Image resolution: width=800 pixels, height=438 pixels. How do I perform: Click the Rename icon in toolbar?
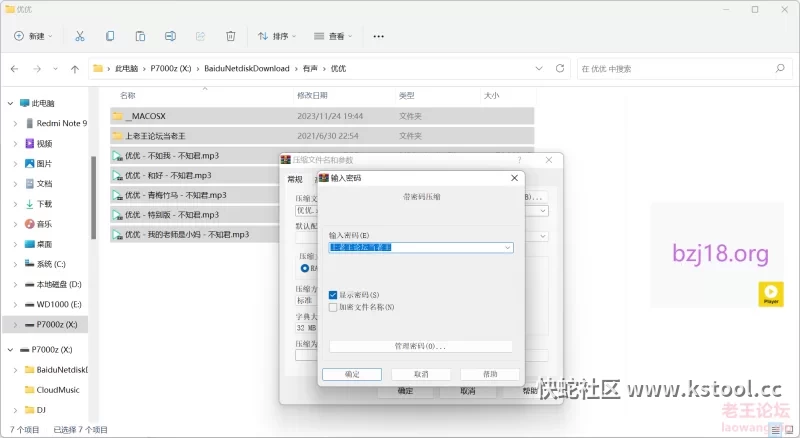point(170,36)
